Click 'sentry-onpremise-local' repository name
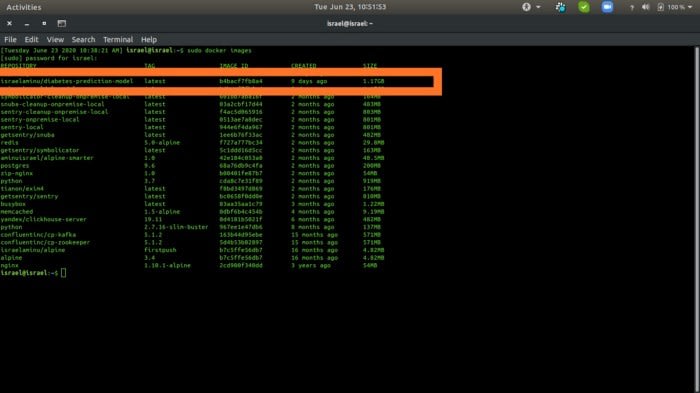Image resolution: width=700 pixels, height=393 pixels. [40, 119]
